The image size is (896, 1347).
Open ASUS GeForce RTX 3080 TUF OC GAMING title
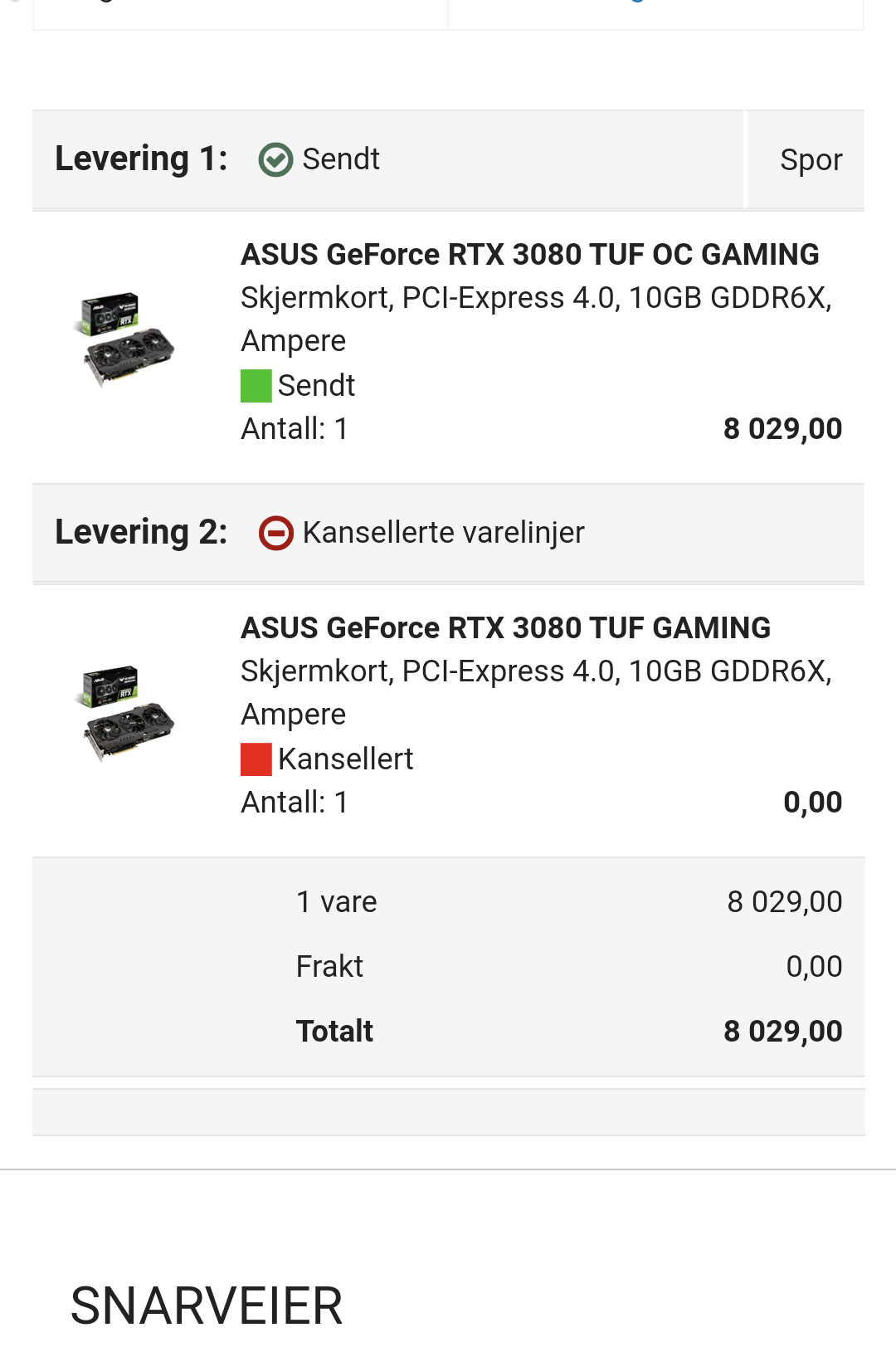click(x=530, y=255)
